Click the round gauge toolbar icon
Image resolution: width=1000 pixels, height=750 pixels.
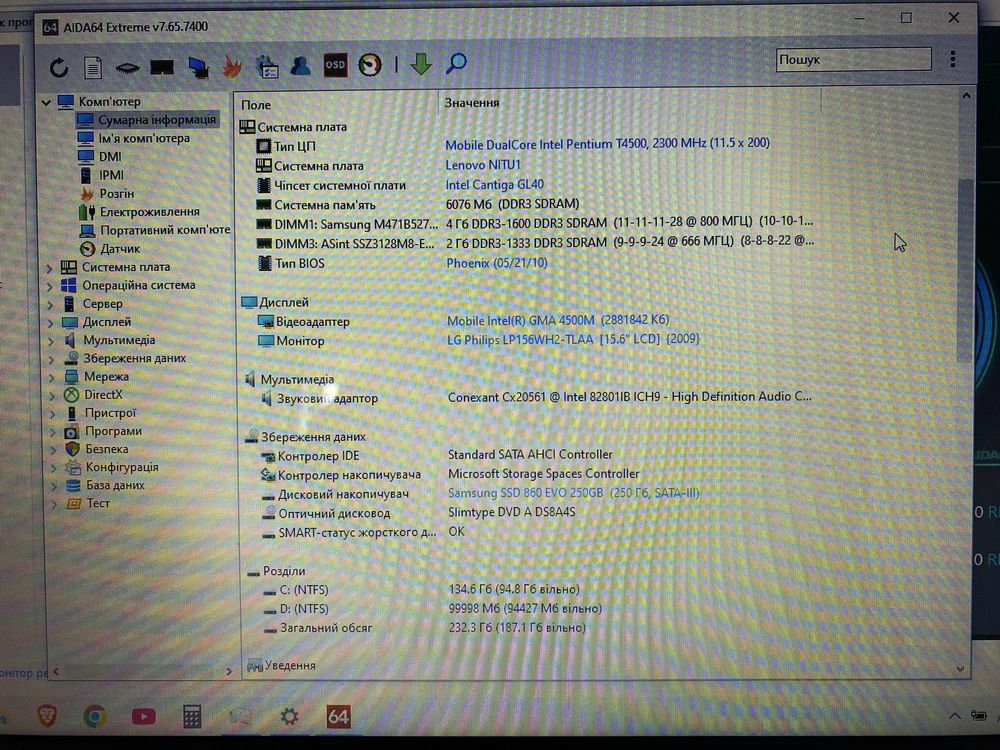tap(370, 65)
